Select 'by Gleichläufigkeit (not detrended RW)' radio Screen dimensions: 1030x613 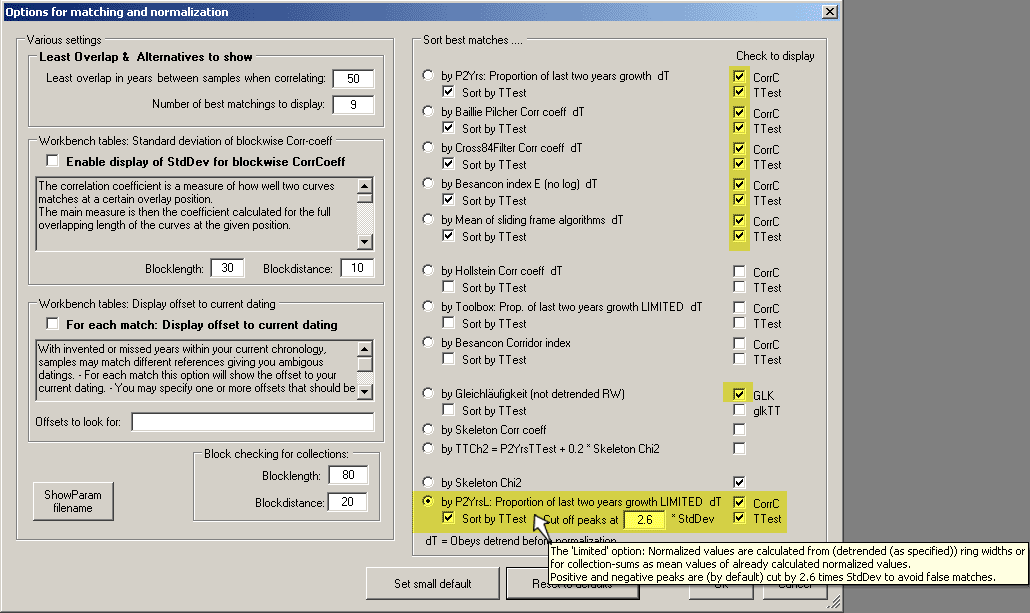tap(428, 393)
